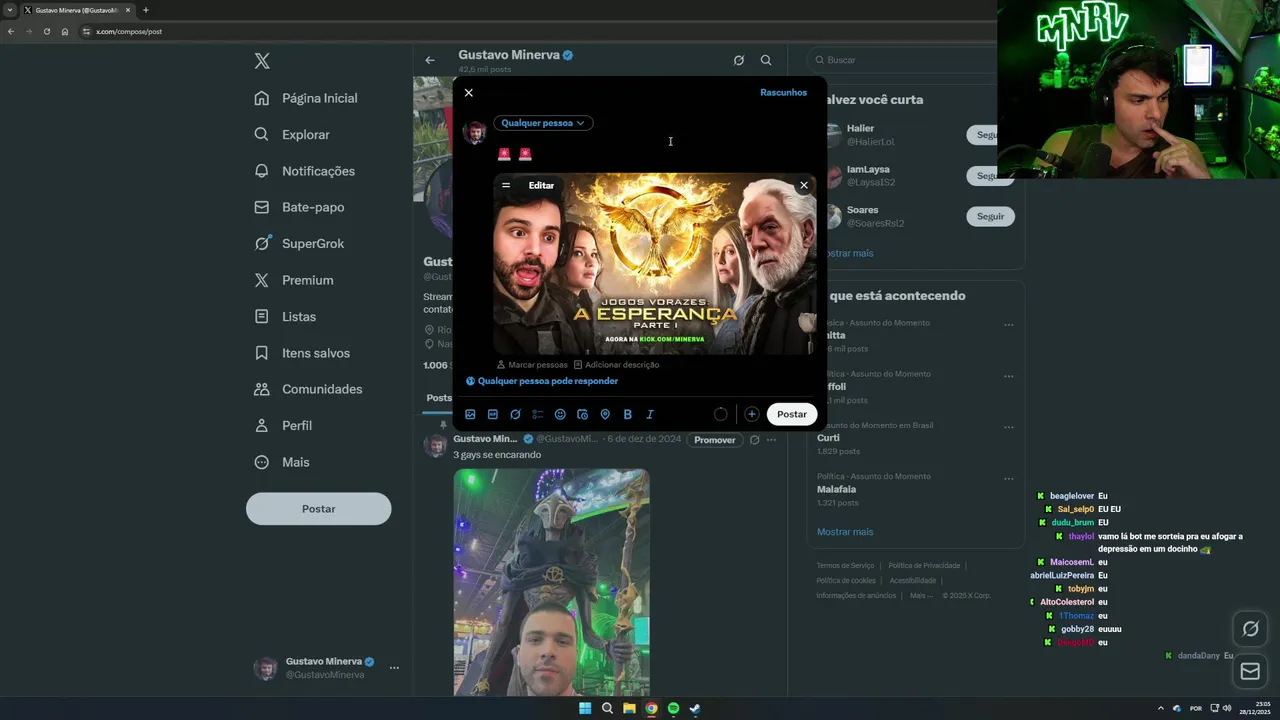Open Comunidades in sidebar
The image size is (1280, 720).
309,389
